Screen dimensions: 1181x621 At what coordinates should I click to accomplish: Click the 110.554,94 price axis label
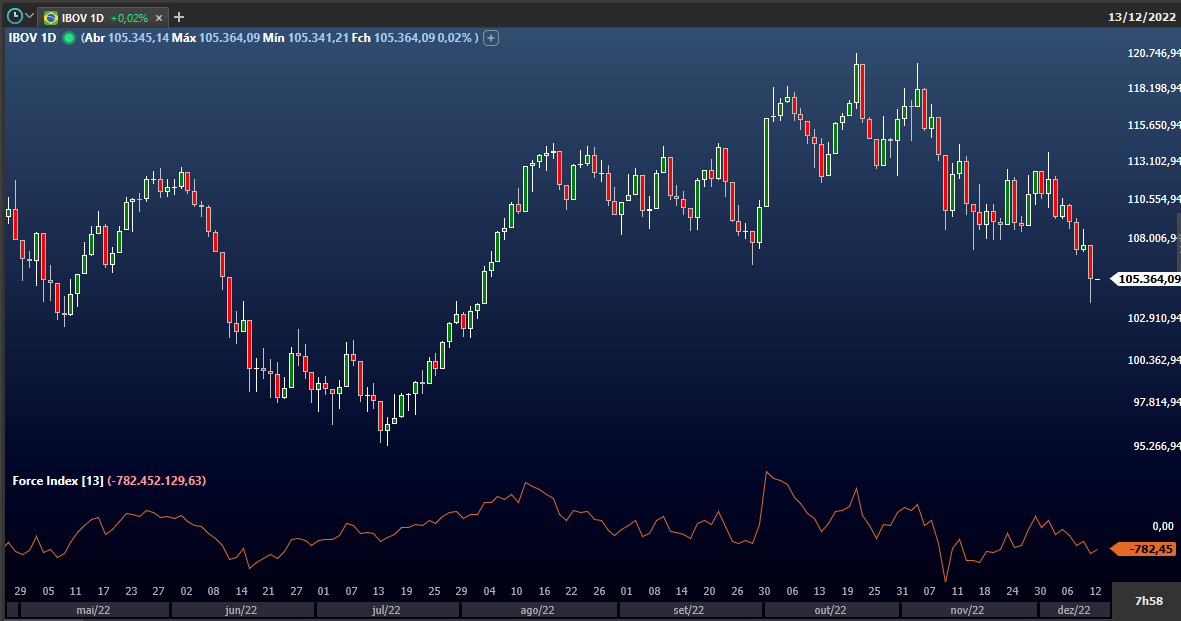coord(1153,199)
